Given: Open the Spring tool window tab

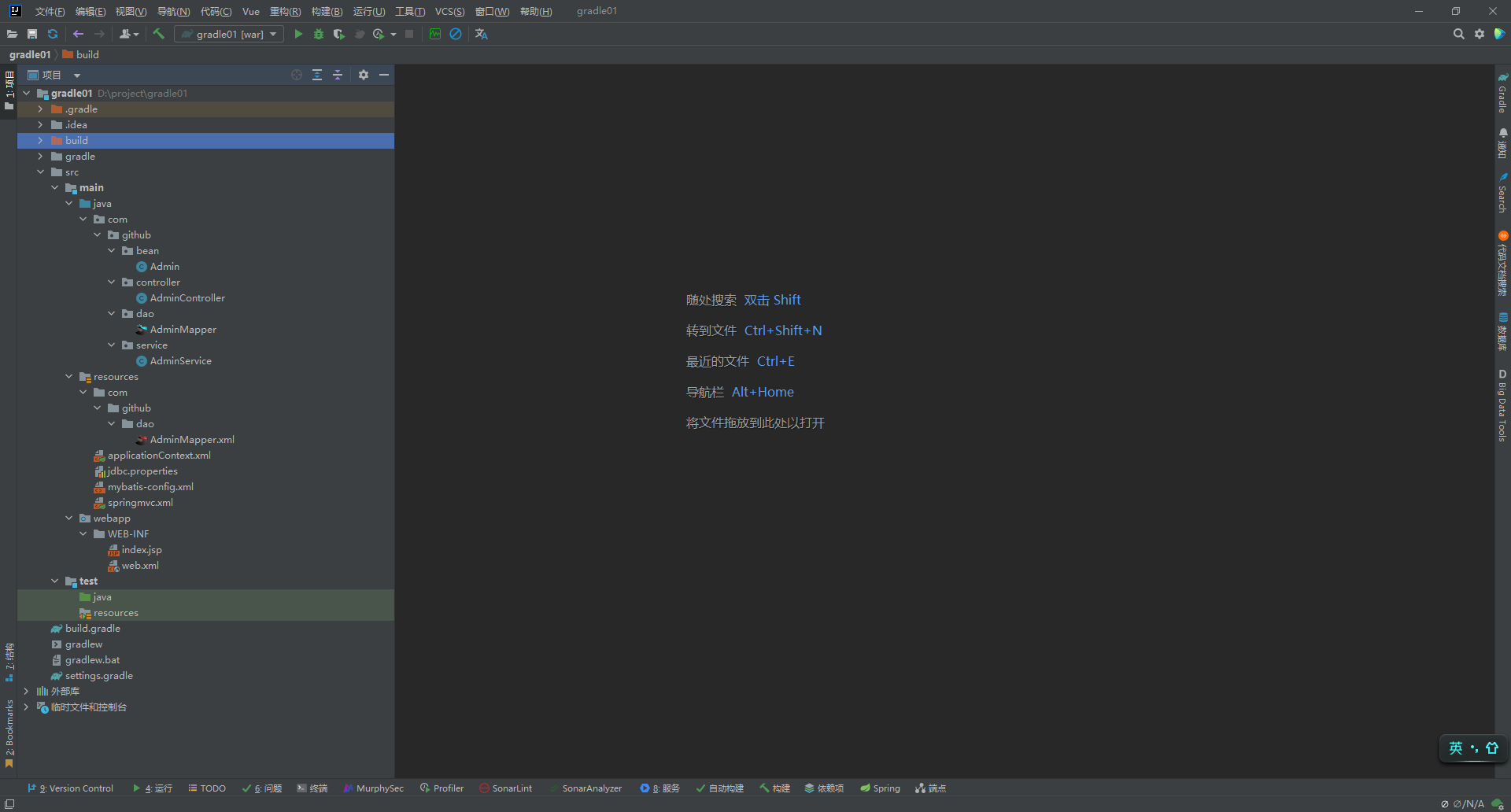Looking at the screenshot, I should [x=880, y=788].
